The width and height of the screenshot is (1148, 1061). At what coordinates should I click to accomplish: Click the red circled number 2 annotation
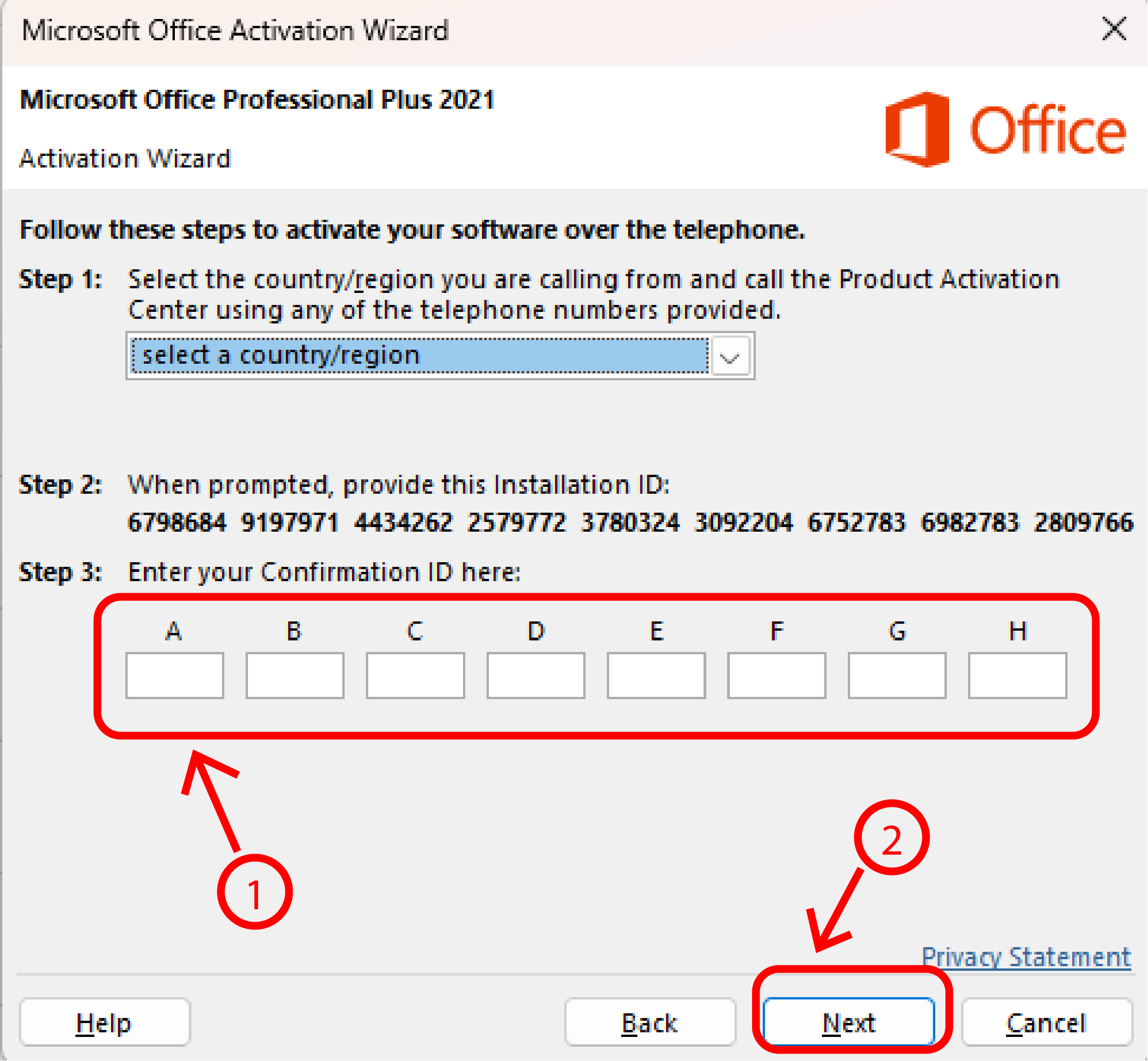click(891, 838)
